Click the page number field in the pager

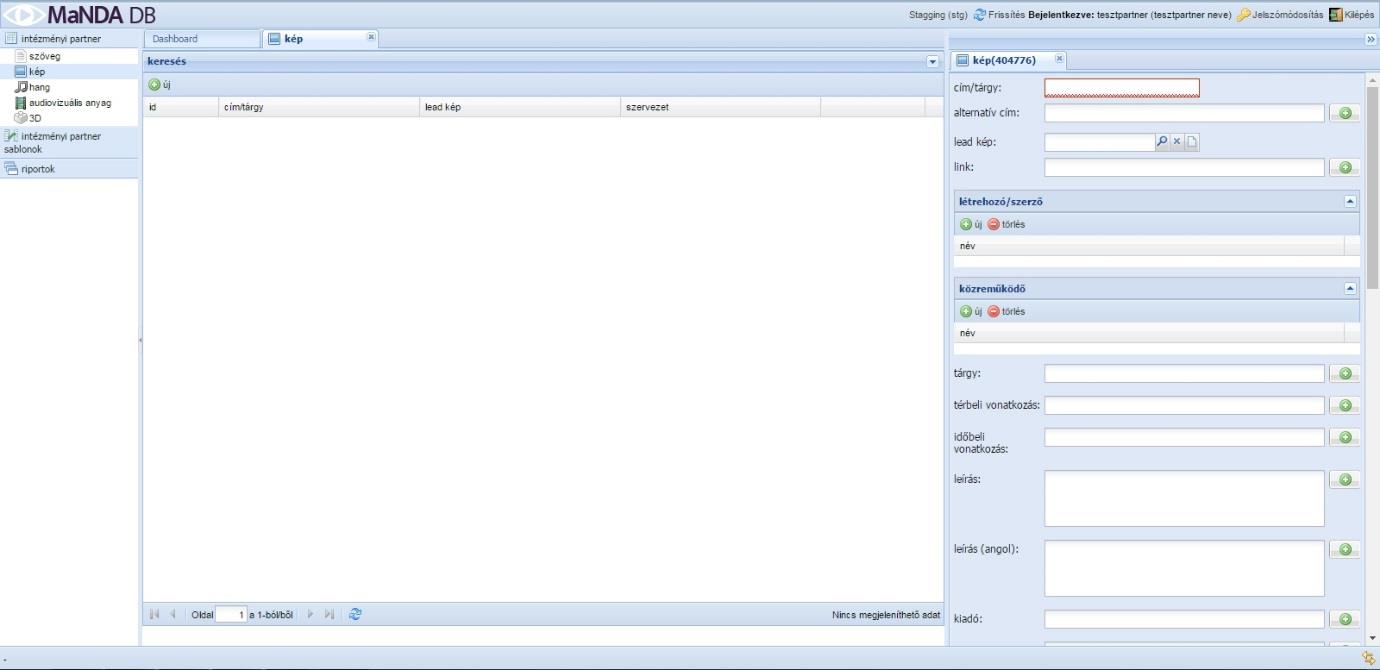(x=231, y=615)
